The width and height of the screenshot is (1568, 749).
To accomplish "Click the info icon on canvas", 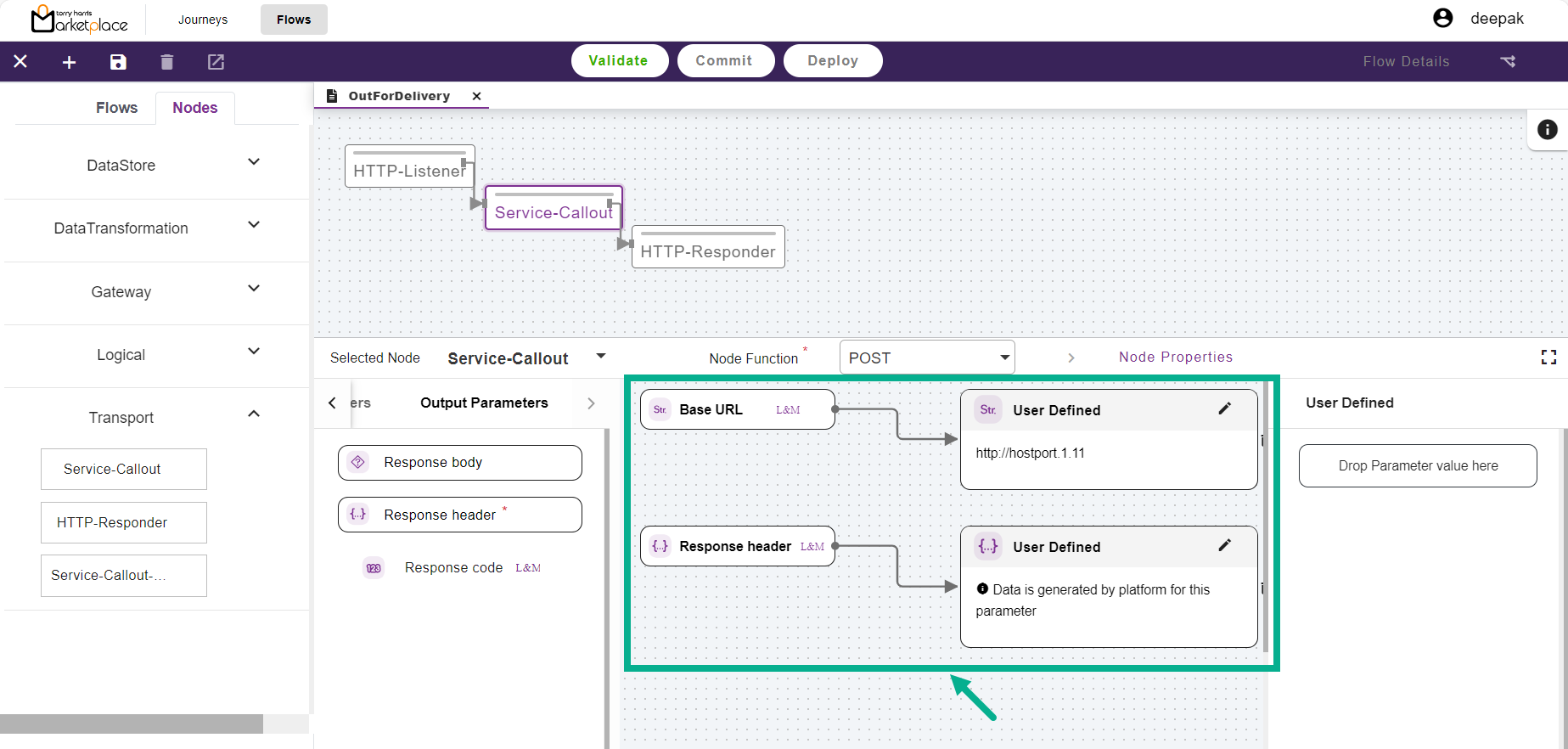I will pos(1547,129).
